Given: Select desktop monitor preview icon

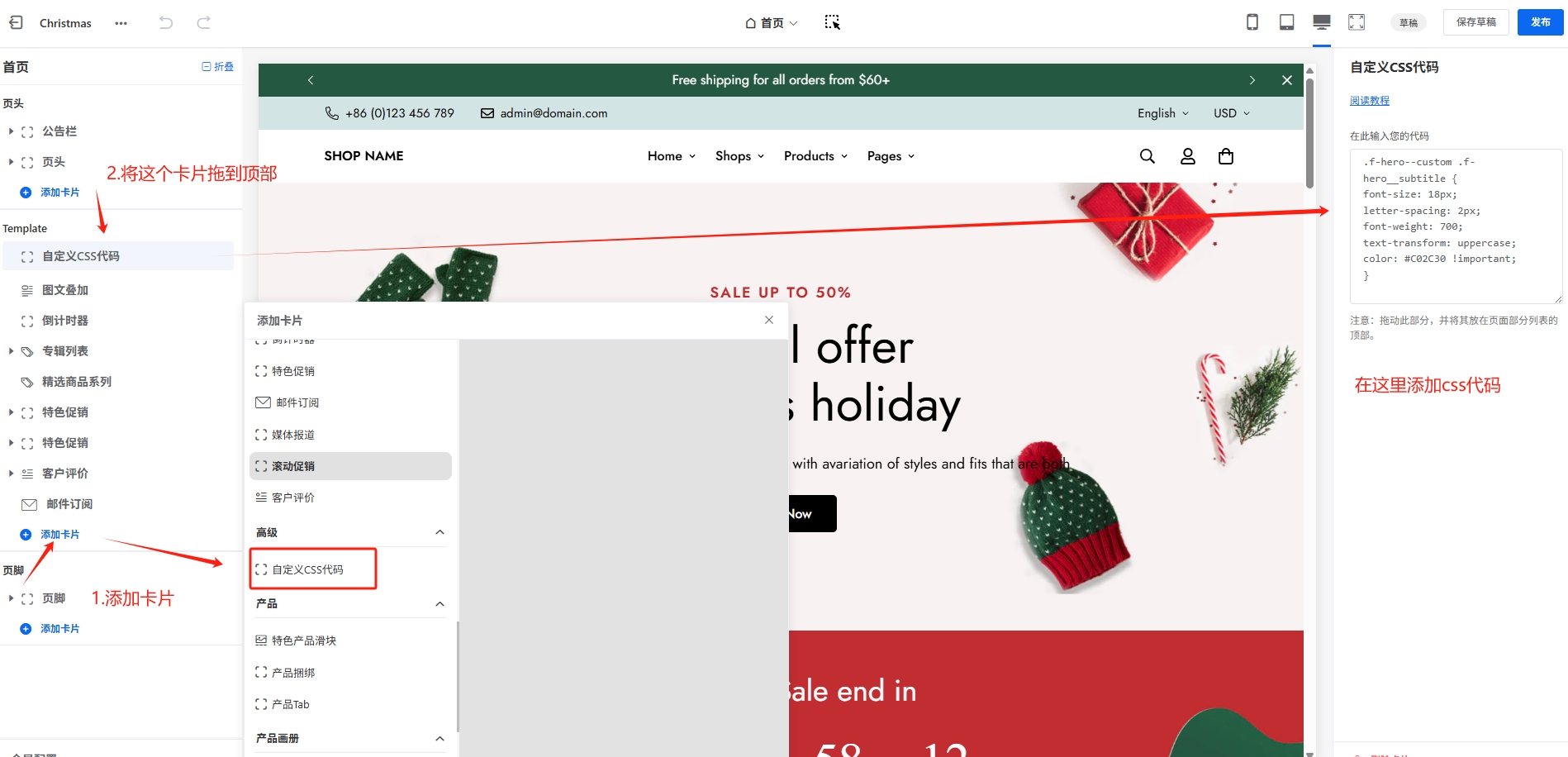Looking at the screenshot, I should coord(1322,22).
